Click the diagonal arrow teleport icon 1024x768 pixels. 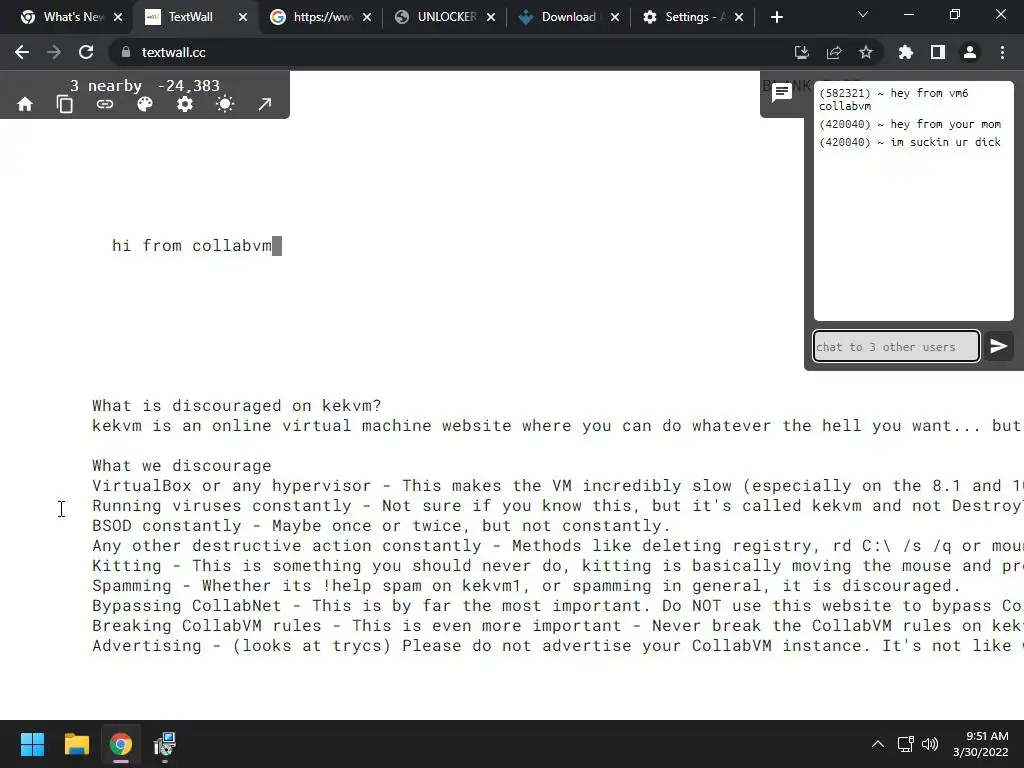point(264,104)
